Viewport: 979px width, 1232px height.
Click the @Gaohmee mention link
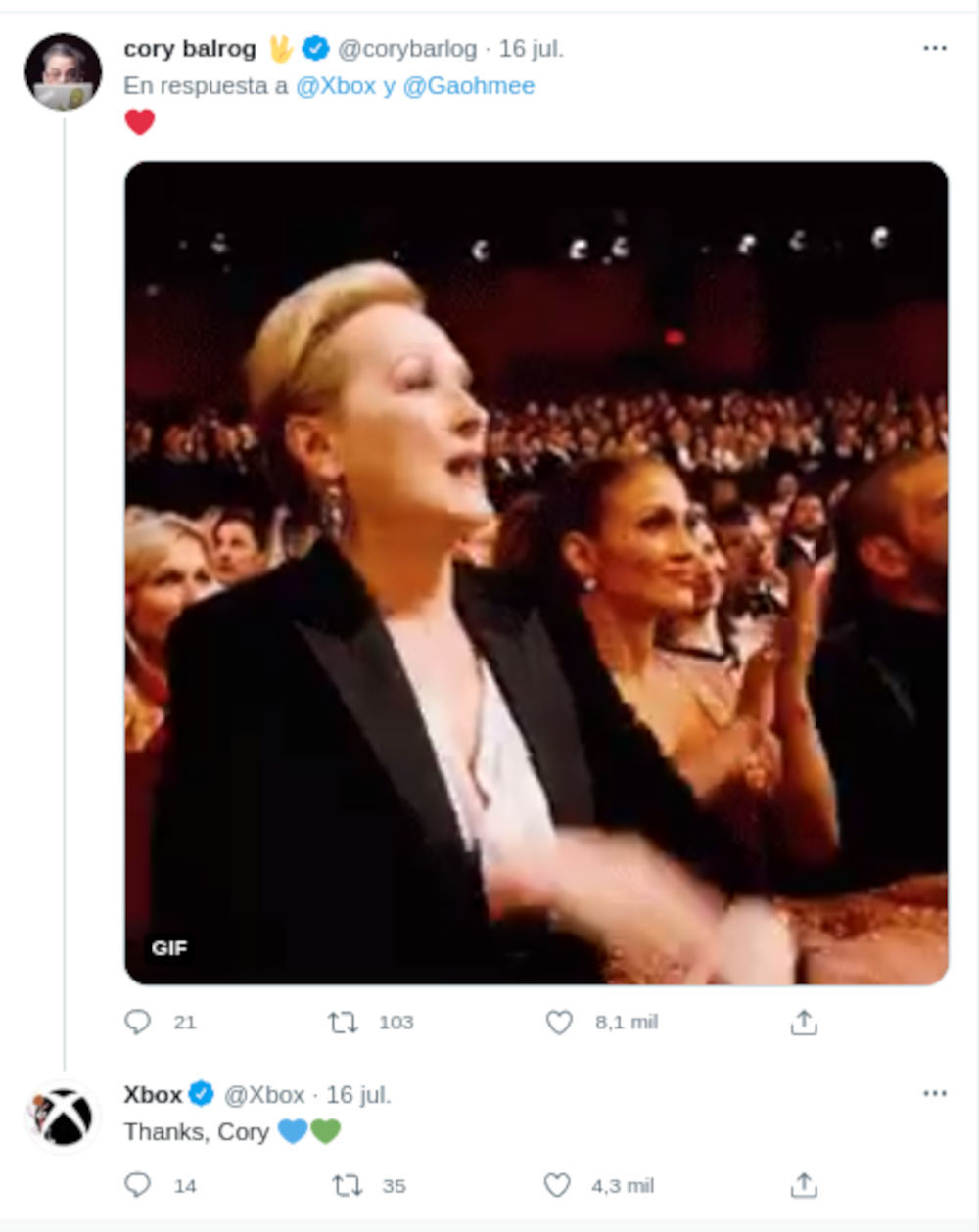(469, 86)
